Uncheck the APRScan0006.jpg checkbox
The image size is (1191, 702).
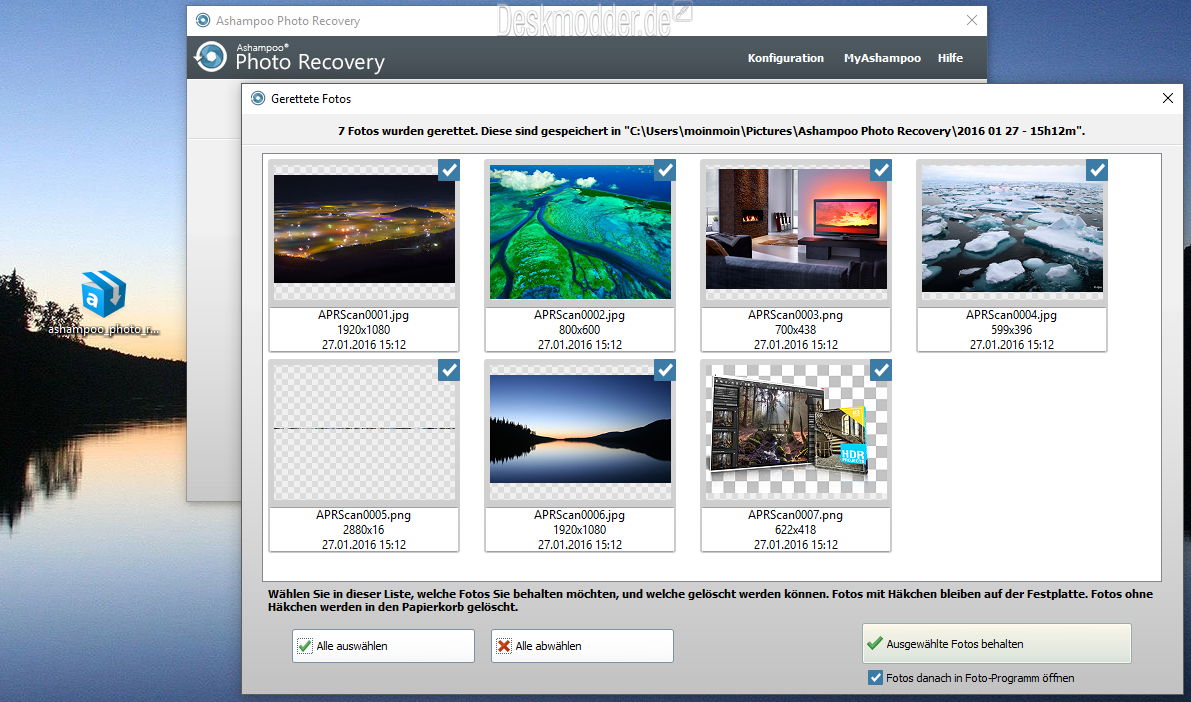point(665,370)
